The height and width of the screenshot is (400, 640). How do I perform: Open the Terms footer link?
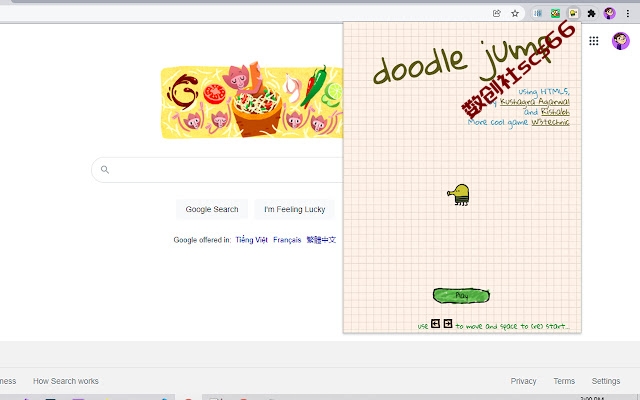[564, 381]
